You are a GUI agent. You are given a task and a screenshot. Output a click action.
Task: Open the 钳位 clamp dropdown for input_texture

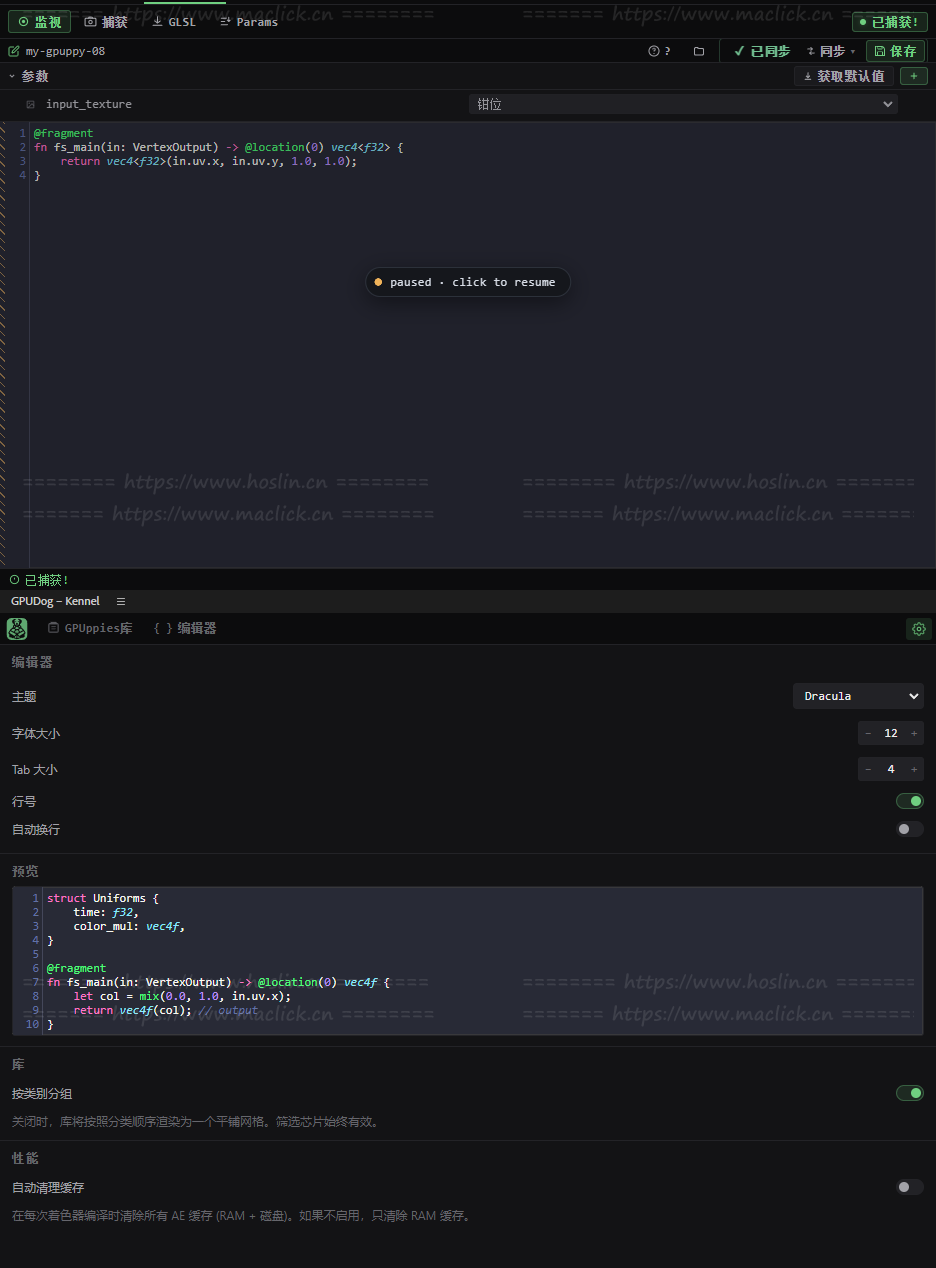pyautogui.click(x=683, y=104)
